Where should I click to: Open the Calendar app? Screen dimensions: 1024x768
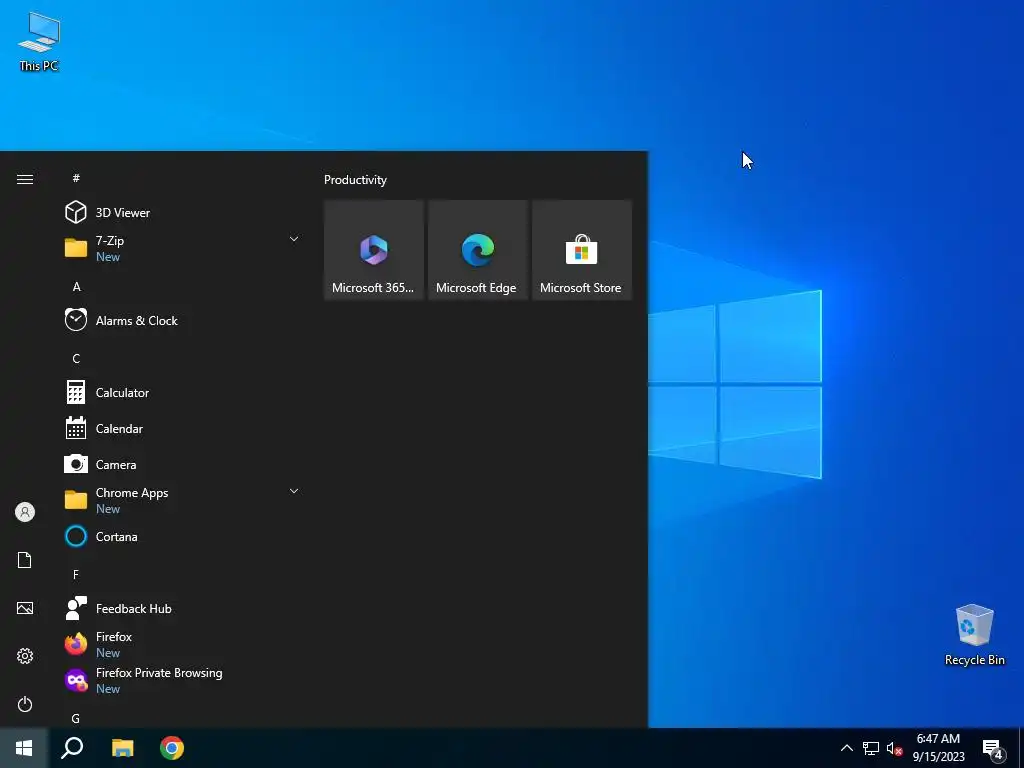coord(183,428)
